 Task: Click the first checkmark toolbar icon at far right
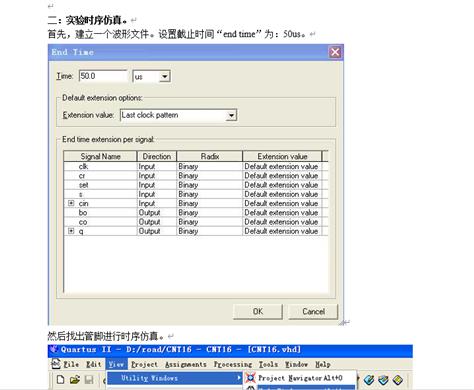click(369, 379)
